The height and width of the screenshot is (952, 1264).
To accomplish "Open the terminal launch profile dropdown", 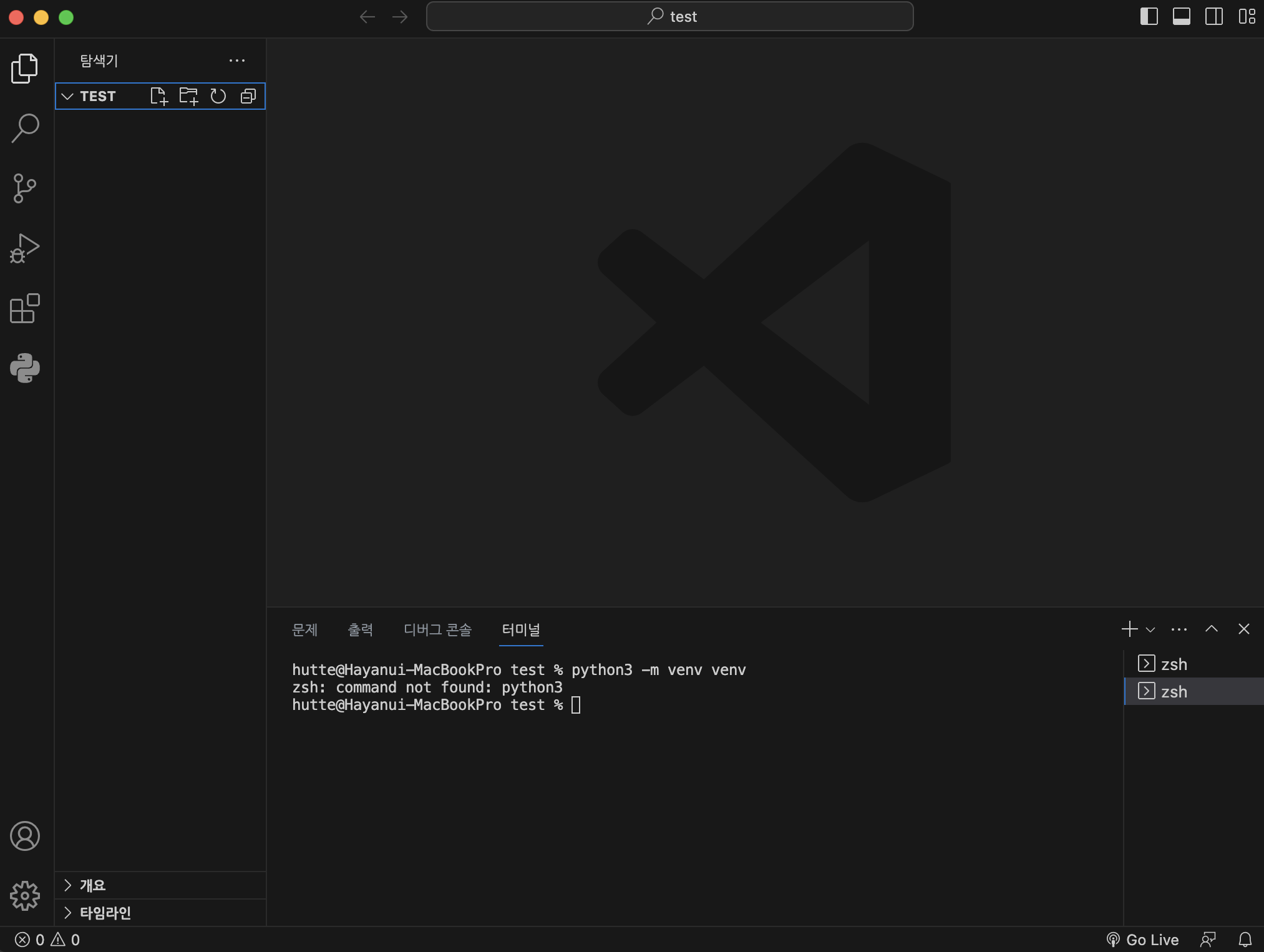I will point(1150,629).
